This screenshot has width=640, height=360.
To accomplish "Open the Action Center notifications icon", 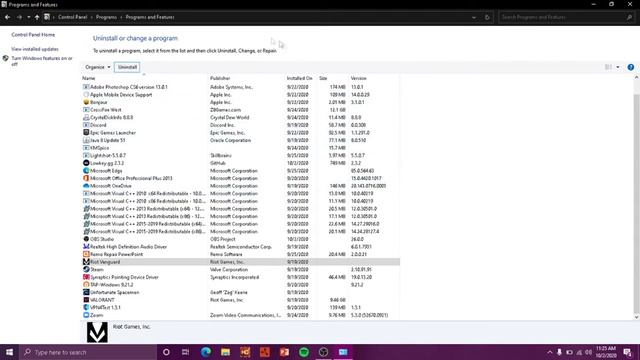I will [x=627, y=352].
